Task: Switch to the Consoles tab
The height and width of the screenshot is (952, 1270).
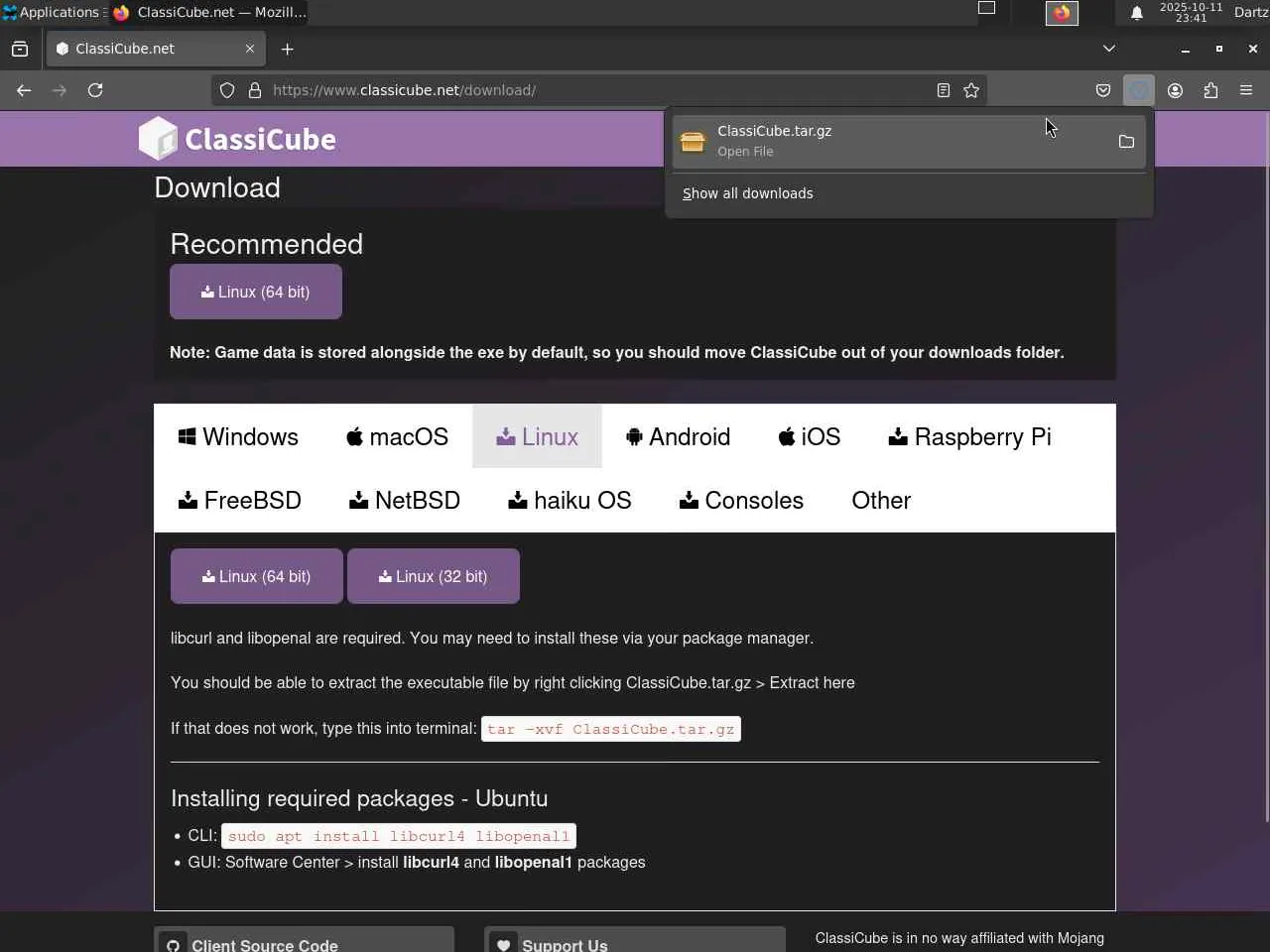Action: click(741, 500)
